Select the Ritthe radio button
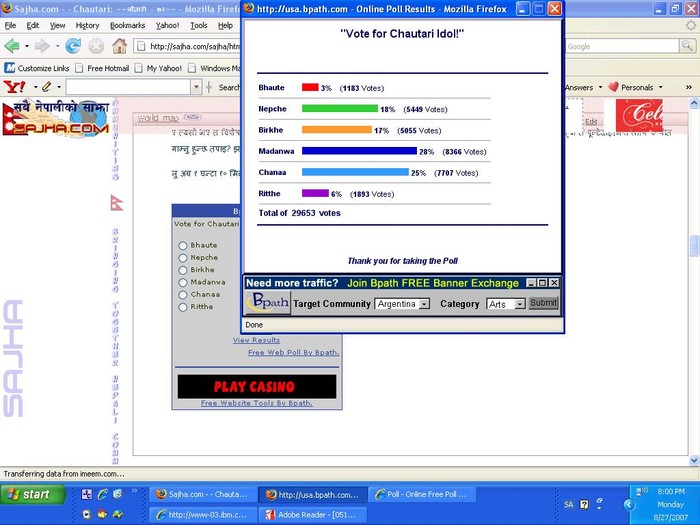Viewport: 700px width, 525px height. tap(183, 307)
